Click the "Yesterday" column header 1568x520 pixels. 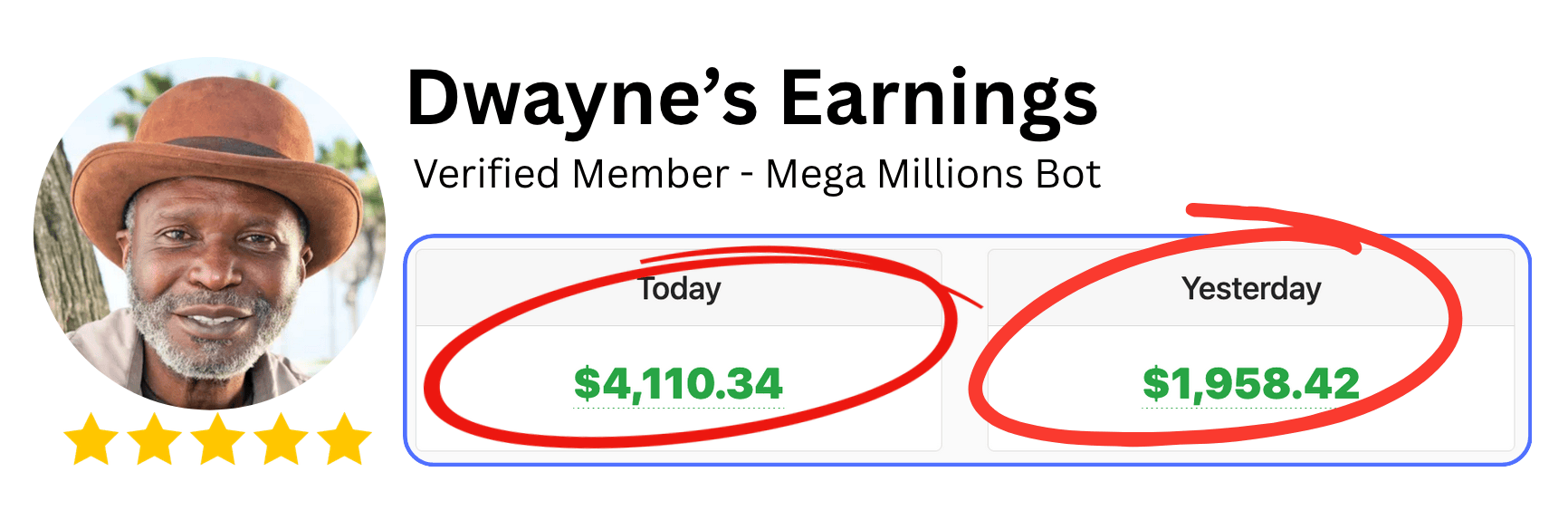[1251, 289]
